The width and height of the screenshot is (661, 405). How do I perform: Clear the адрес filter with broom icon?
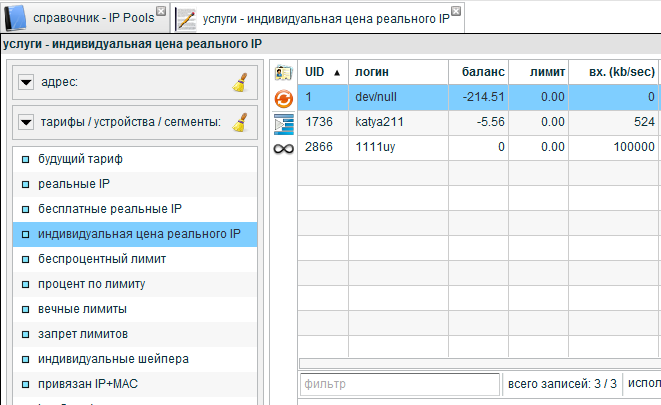[x=238, y=83]
